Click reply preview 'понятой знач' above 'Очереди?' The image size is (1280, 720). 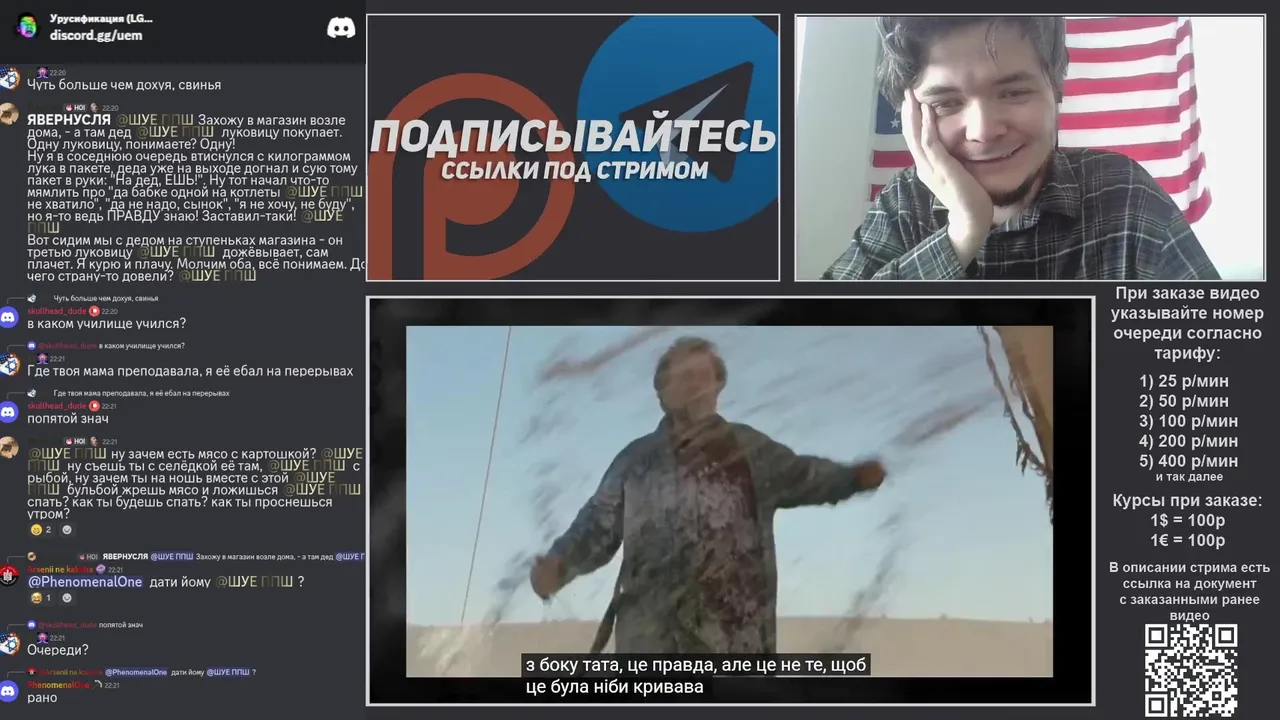(85, 625)
